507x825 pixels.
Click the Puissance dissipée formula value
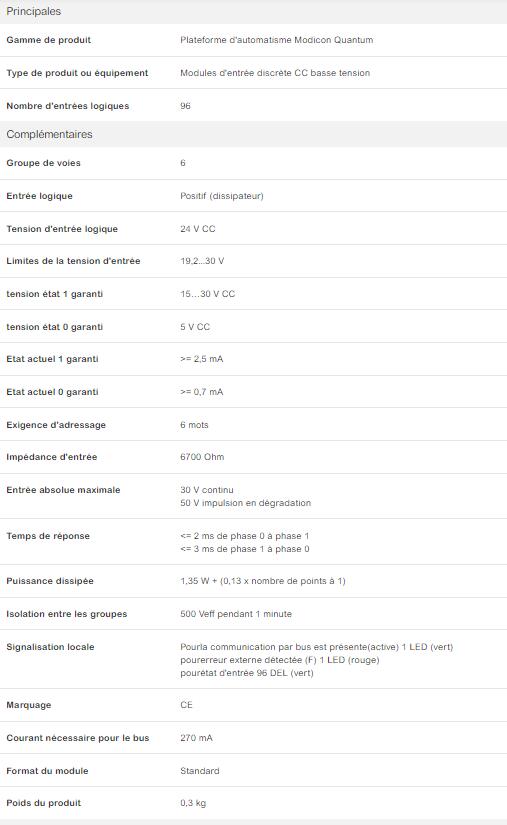click(263, 581)
